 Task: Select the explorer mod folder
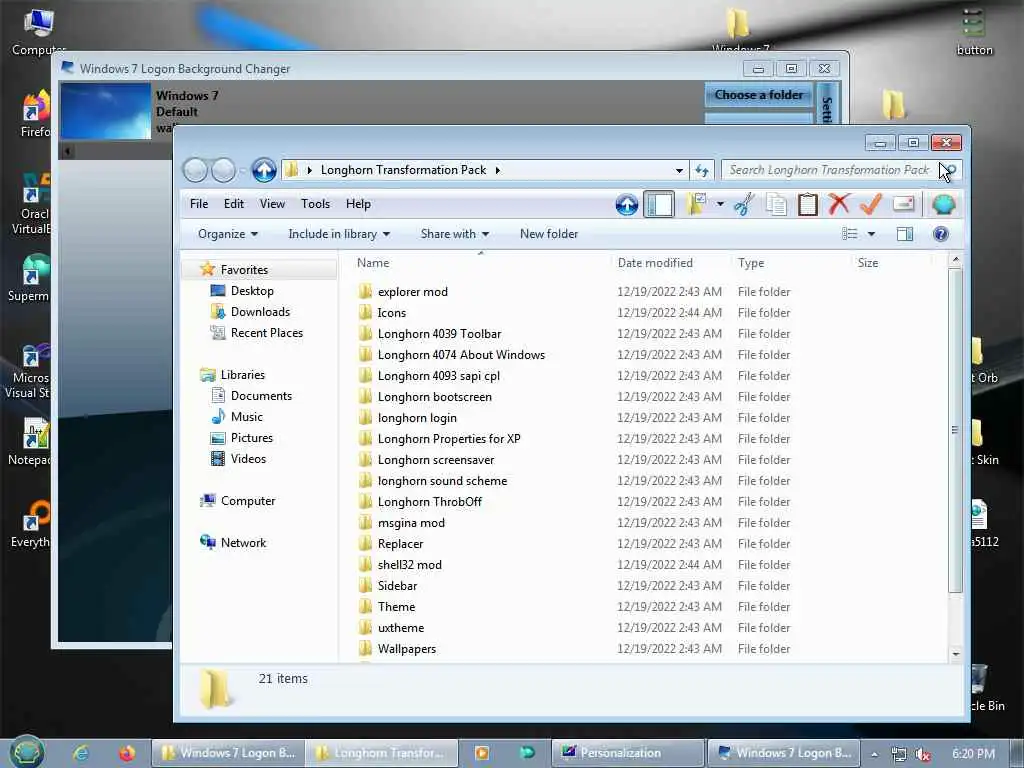[x=413, y=292]
